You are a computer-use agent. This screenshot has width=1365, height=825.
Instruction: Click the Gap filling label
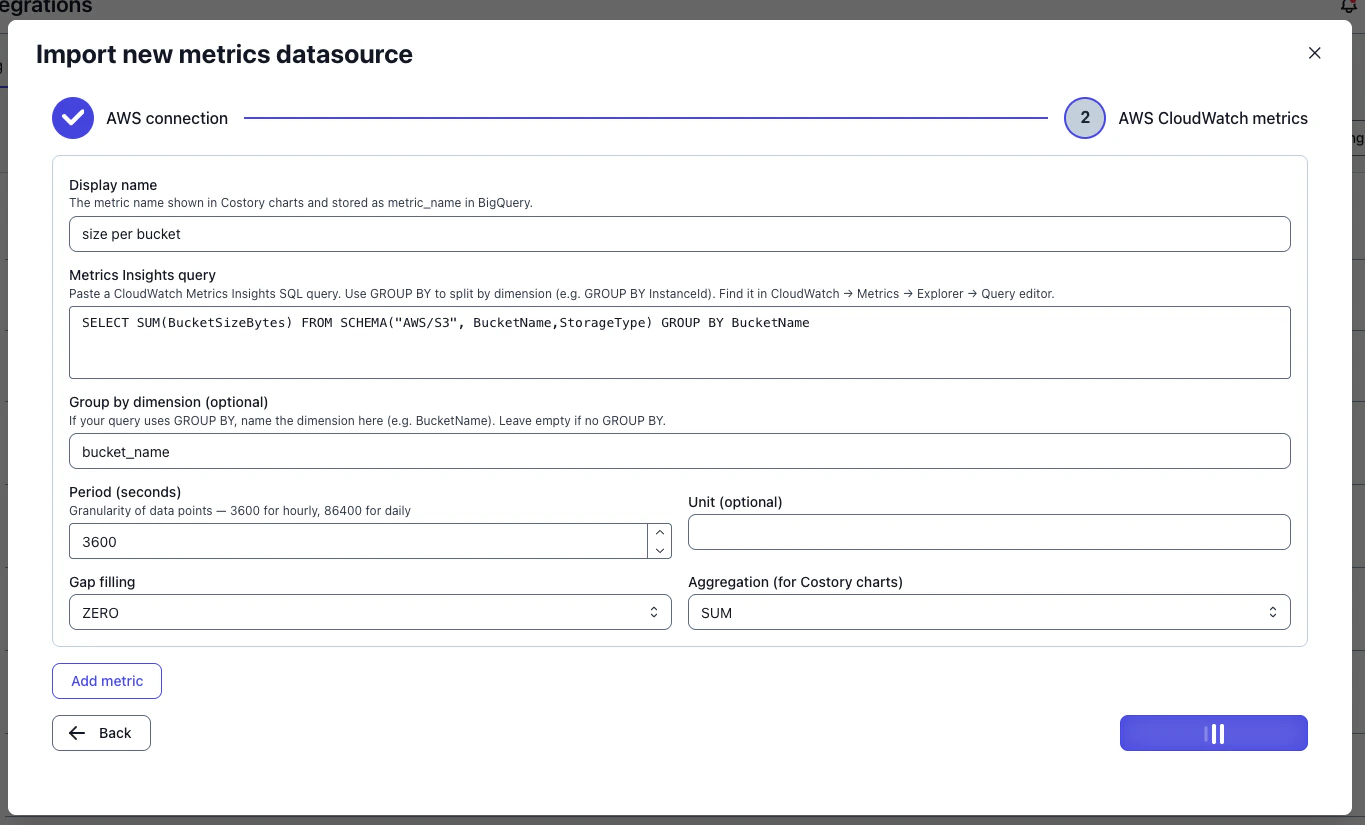tap(102, 582)
